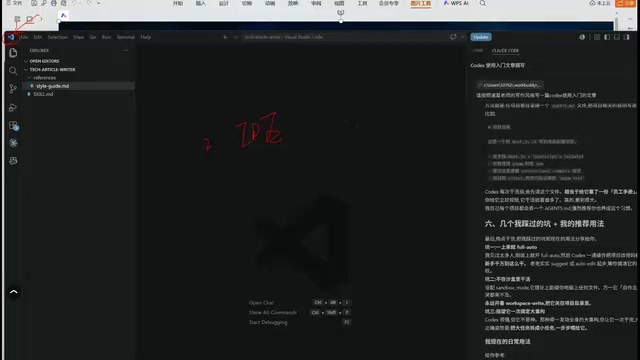Open the WPS 文件 menu
The width and height of the screenshot is (640, 360).
click(x=14, y=3)
